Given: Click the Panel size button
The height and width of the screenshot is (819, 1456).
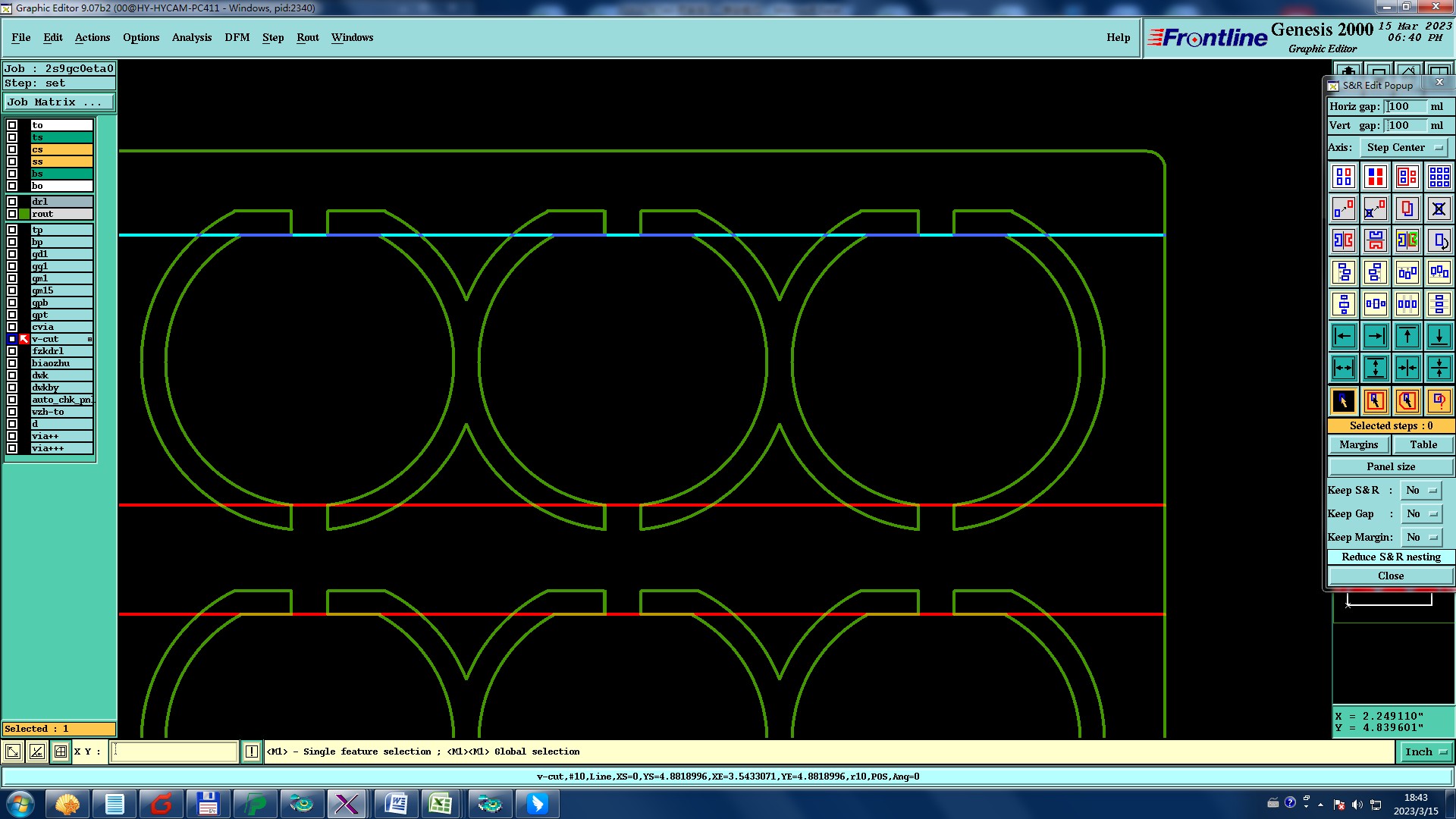Looking at the screenshot, I should point(1391,467).
